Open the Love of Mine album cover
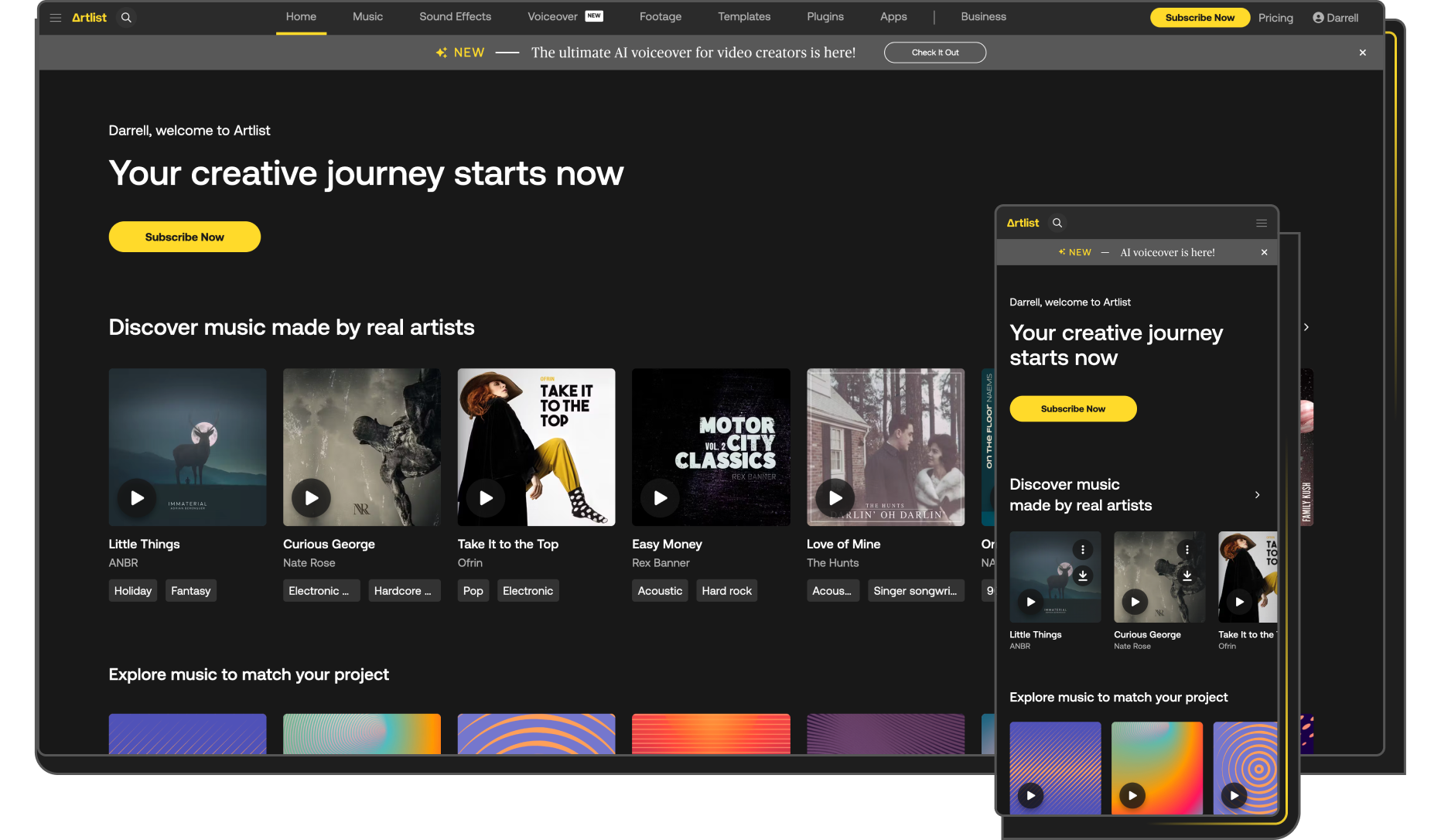 pyautogui.click(x=886, y=447)
